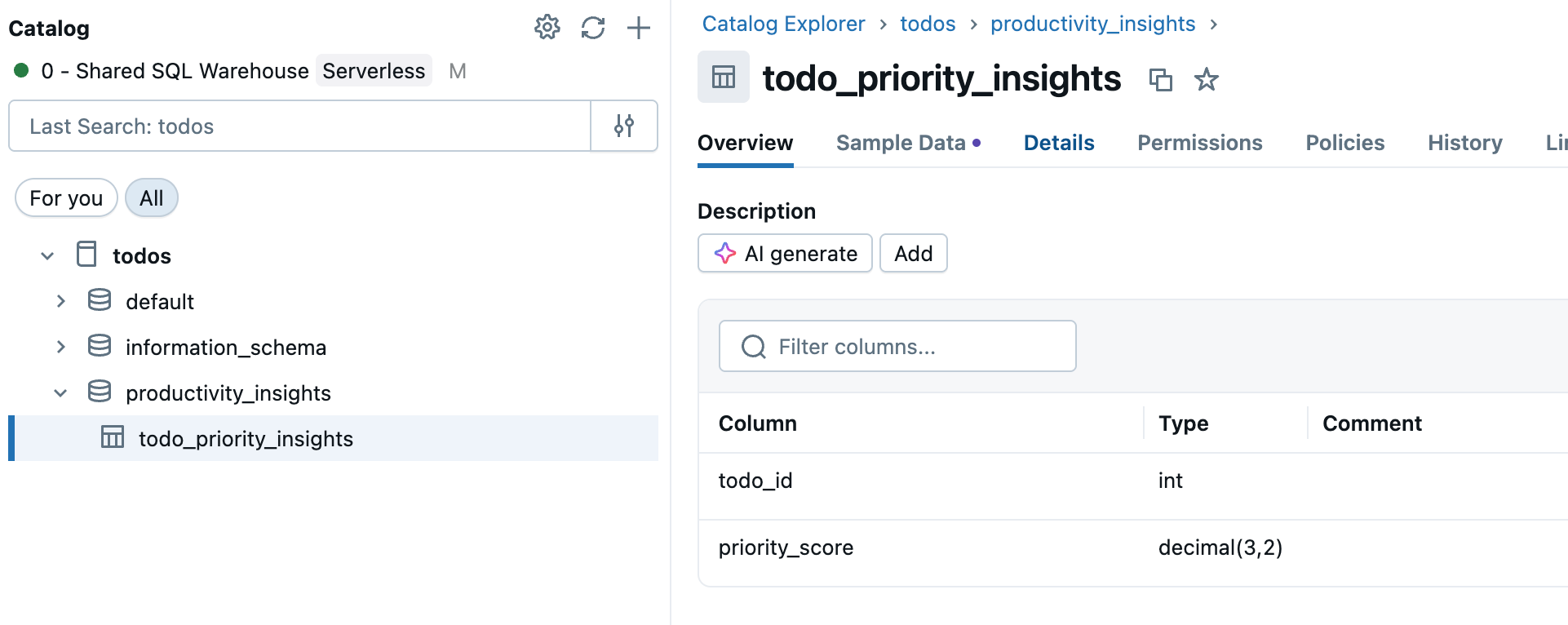Click the plus icon to add catalog item

click(639, 27)
